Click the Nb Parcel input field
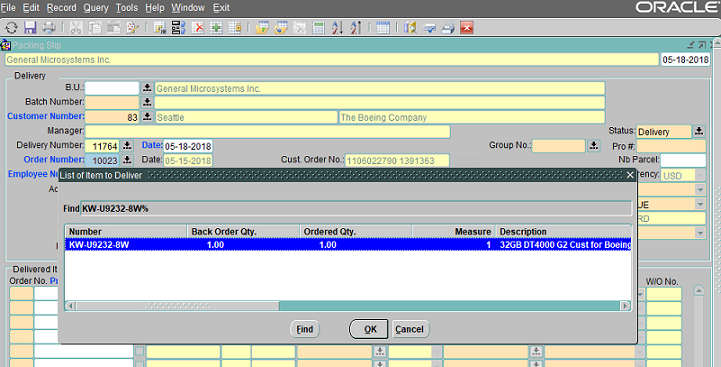This screenshot has height=367, width=721. click(683, 160)
